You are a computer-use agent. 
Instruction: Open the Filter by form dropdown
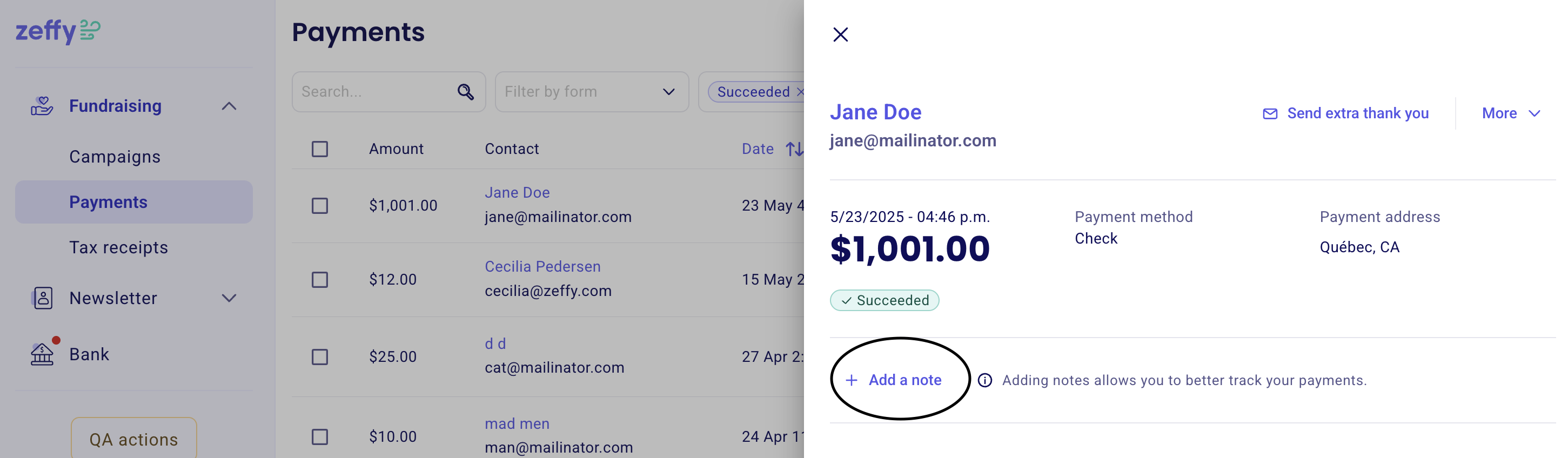click(x=592, y=92)
